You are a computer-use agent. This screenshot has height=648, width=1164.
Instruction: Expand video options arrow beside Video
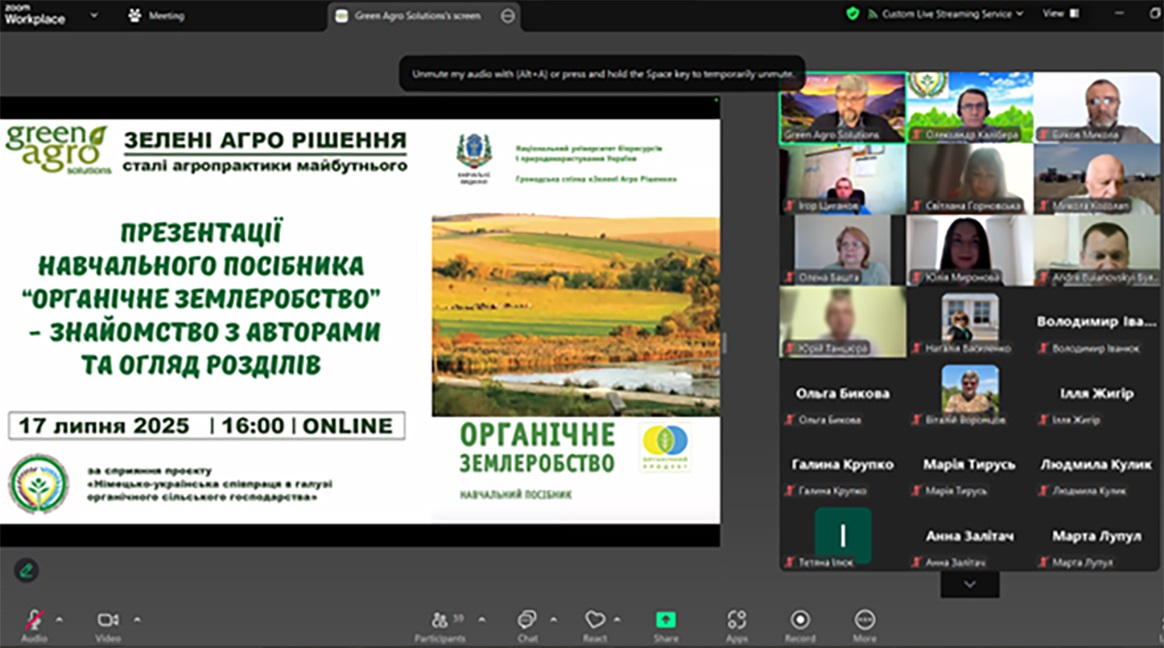pyautogui.click(x=137, y=619)
